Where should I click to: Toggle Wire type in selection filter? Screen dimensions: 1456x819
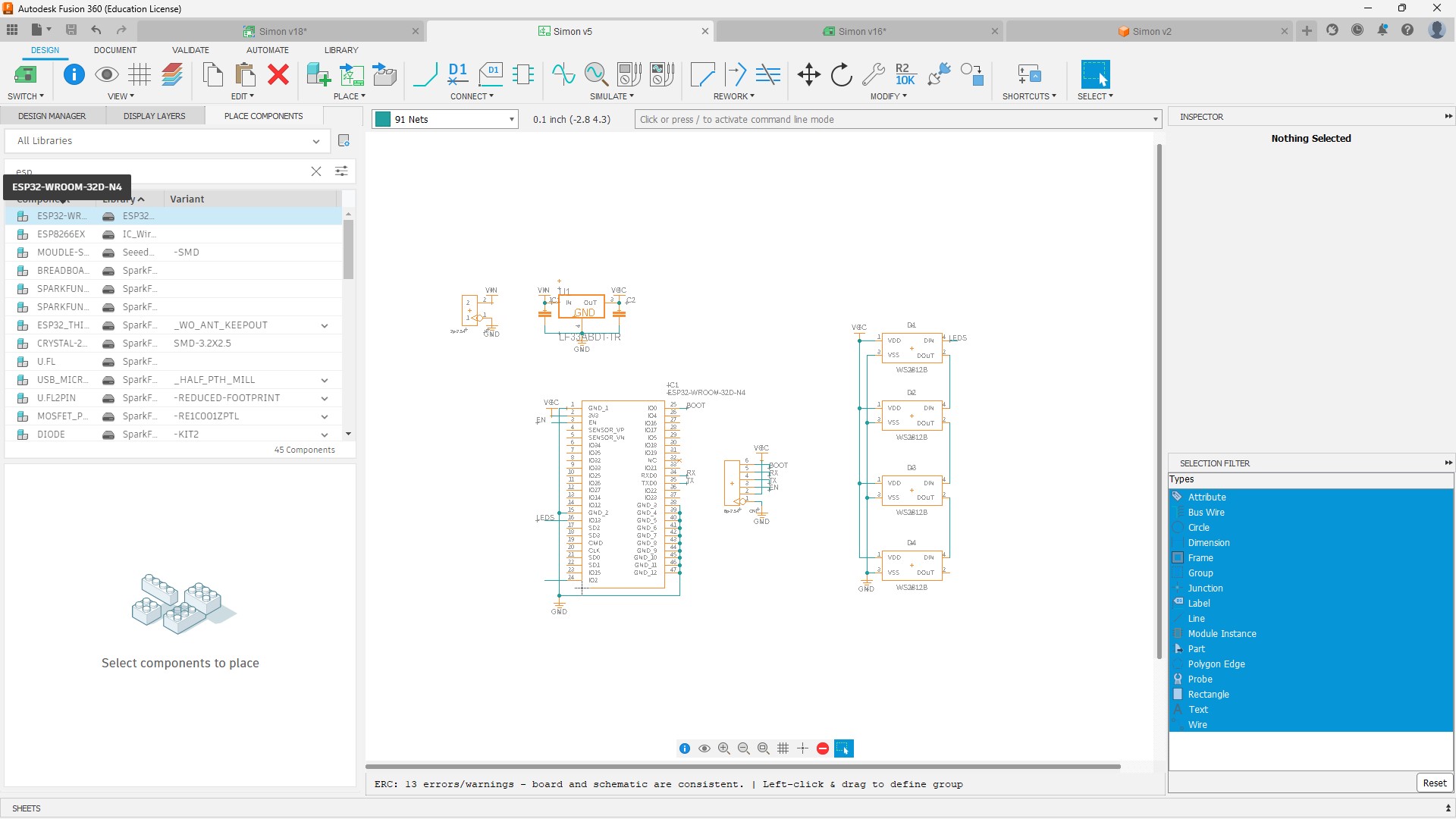(1310, 724)
